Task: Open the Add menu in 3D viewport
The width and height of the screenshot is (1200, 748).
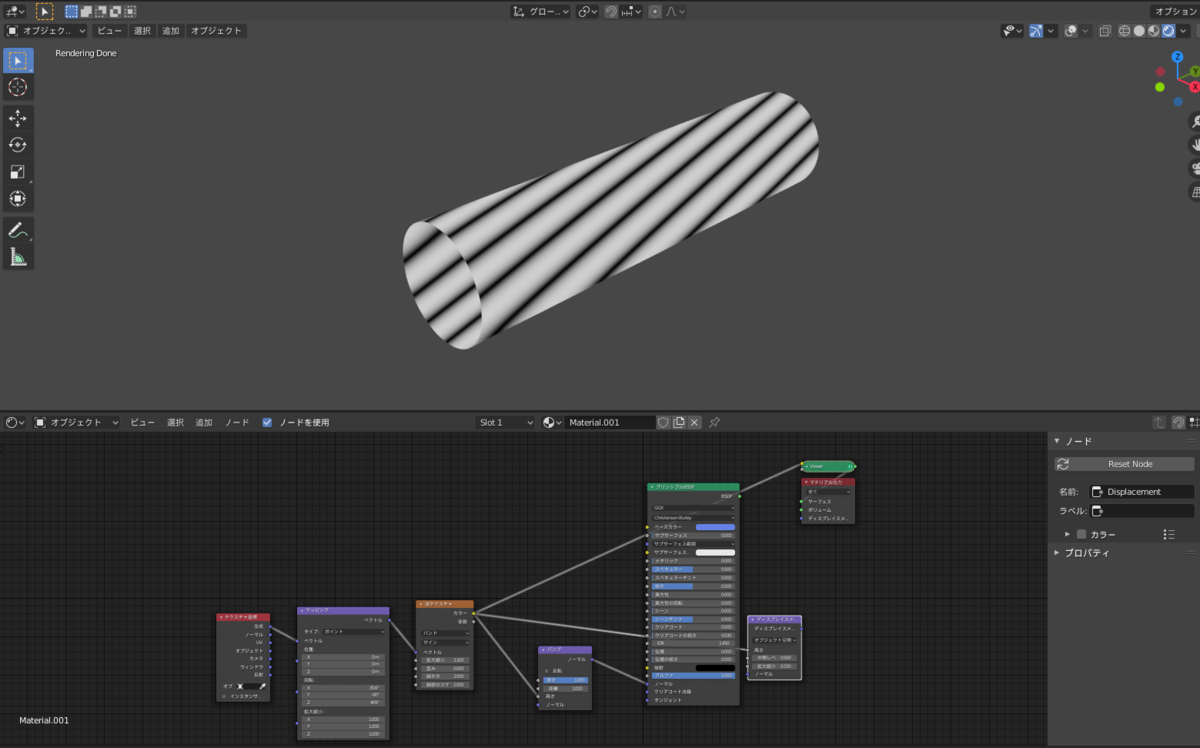Action: [x=170, y=31]
